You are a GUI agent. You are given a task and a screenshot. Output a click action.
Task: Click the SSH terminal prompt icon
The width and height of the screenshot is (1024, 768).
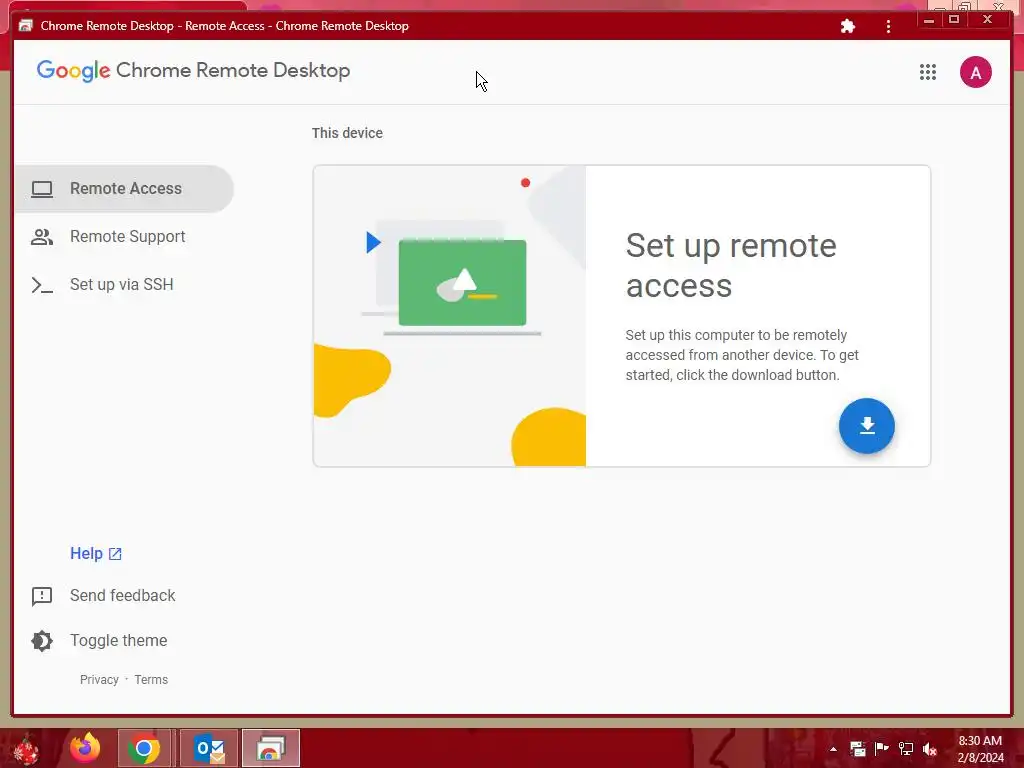pos(42,285)
